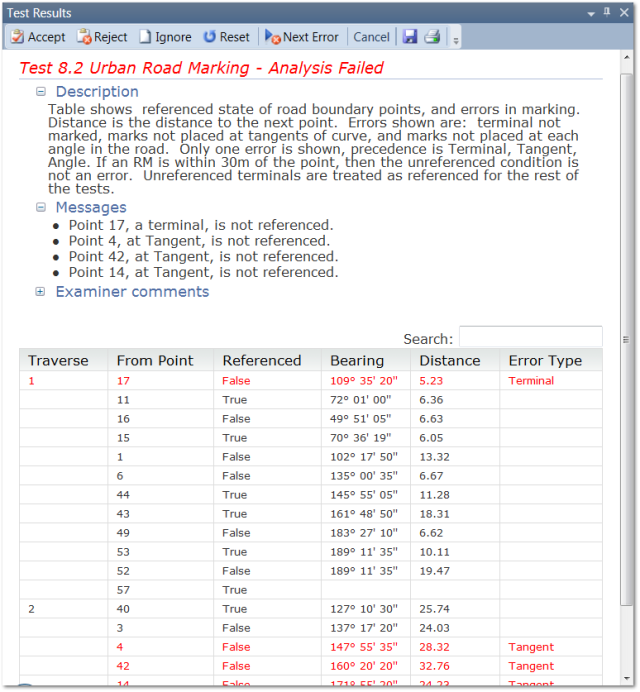Collapse the Description section
640x692 pixels.
(41, 92)
